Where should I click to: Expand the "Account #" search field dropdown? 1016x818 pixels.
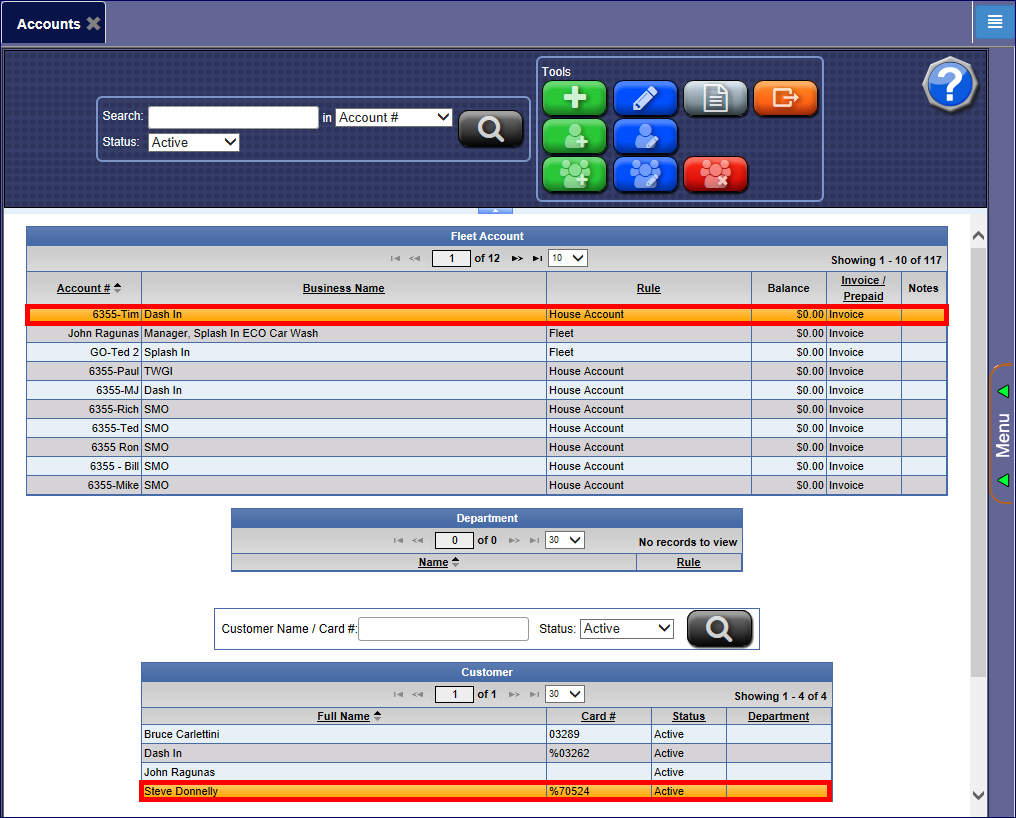pyautogui.click(x=394, y=118)
